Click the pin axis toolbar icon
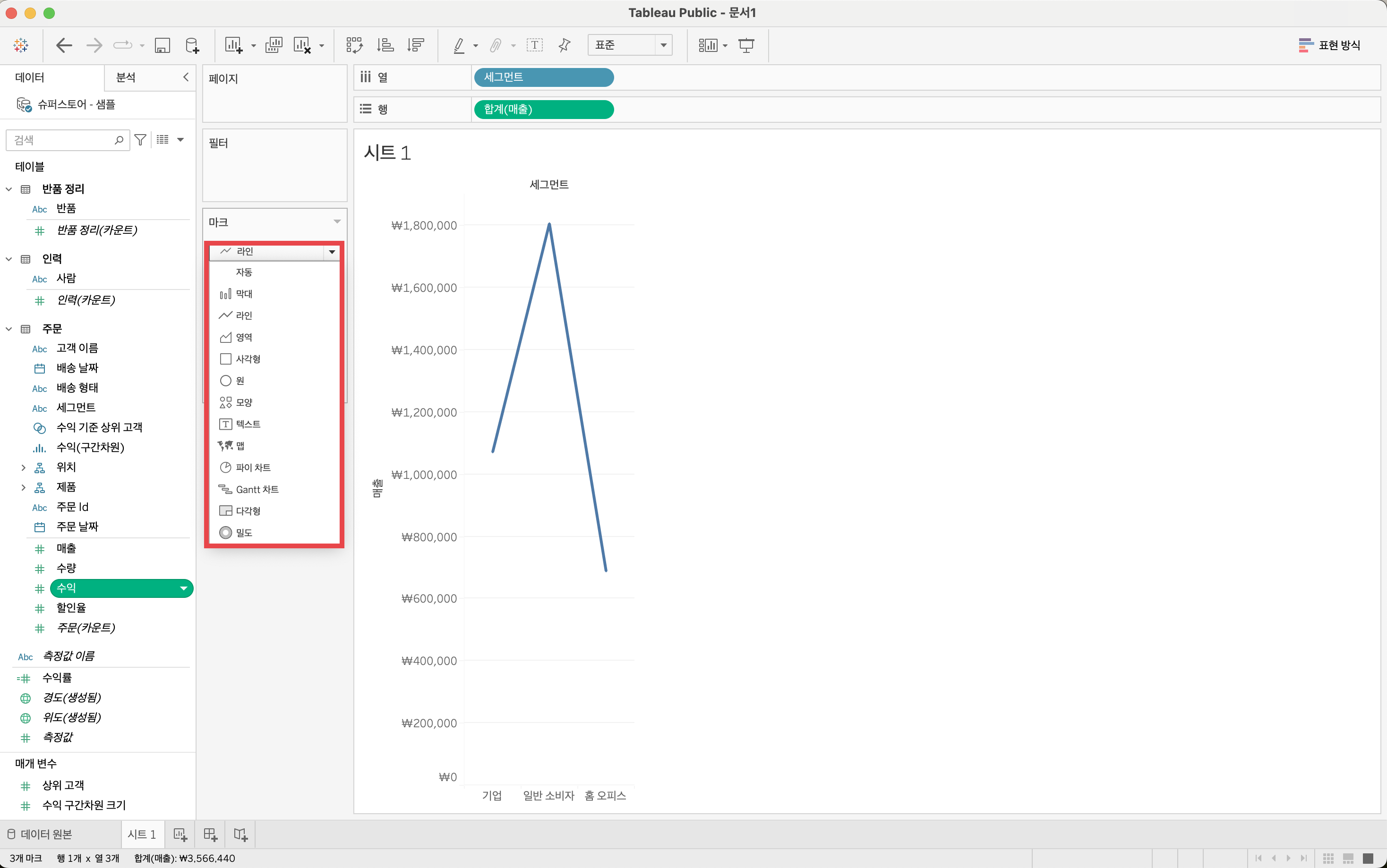Screen dimensions: 1387x868 pyautogui.click(x=565, y=45)
